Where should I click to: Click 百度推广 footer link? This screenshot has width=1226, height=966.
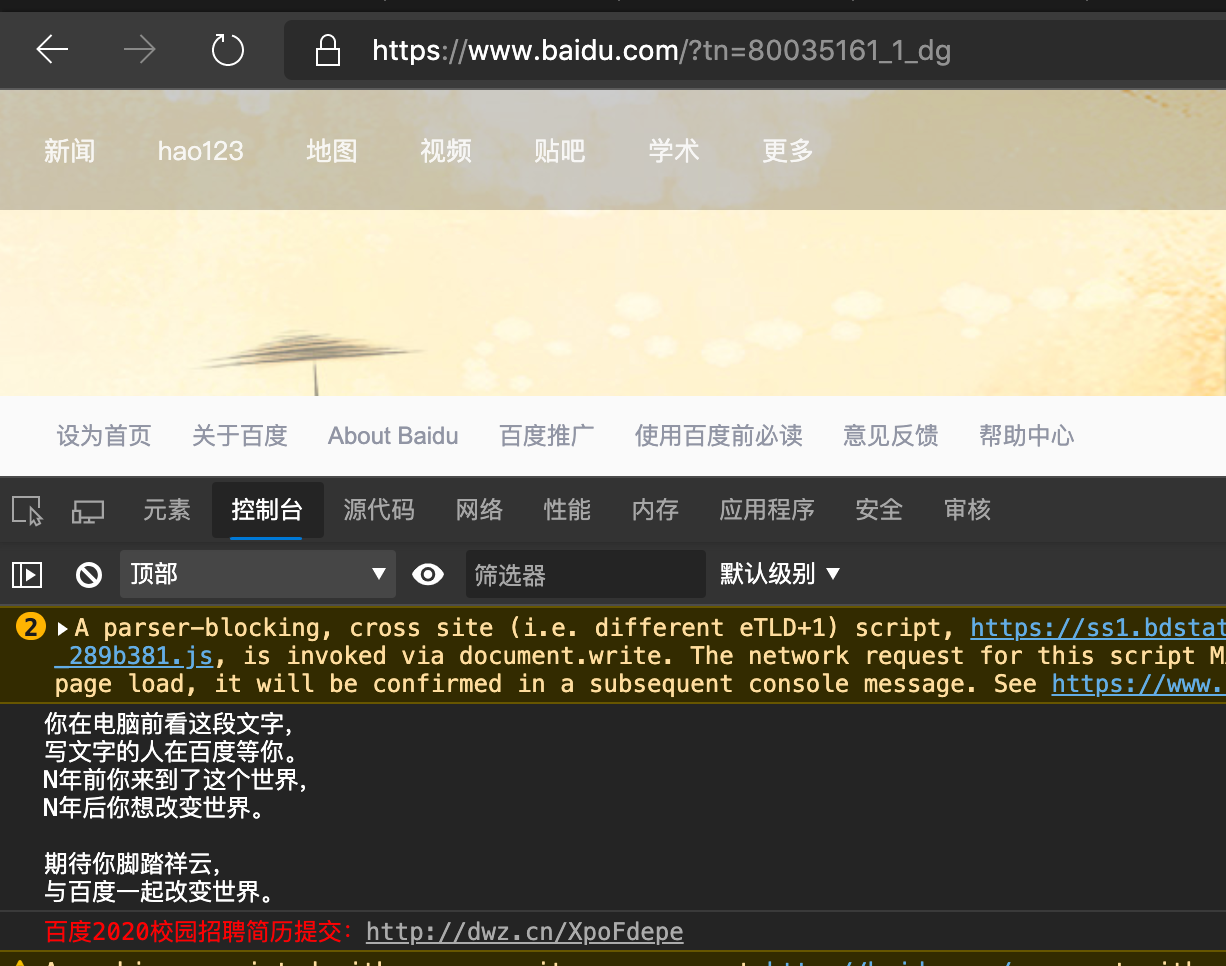coord(547,436)
